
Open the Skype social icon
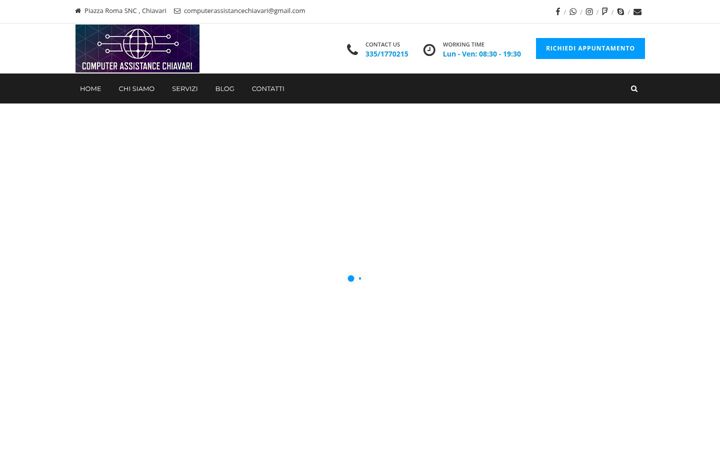pos(620,11)
